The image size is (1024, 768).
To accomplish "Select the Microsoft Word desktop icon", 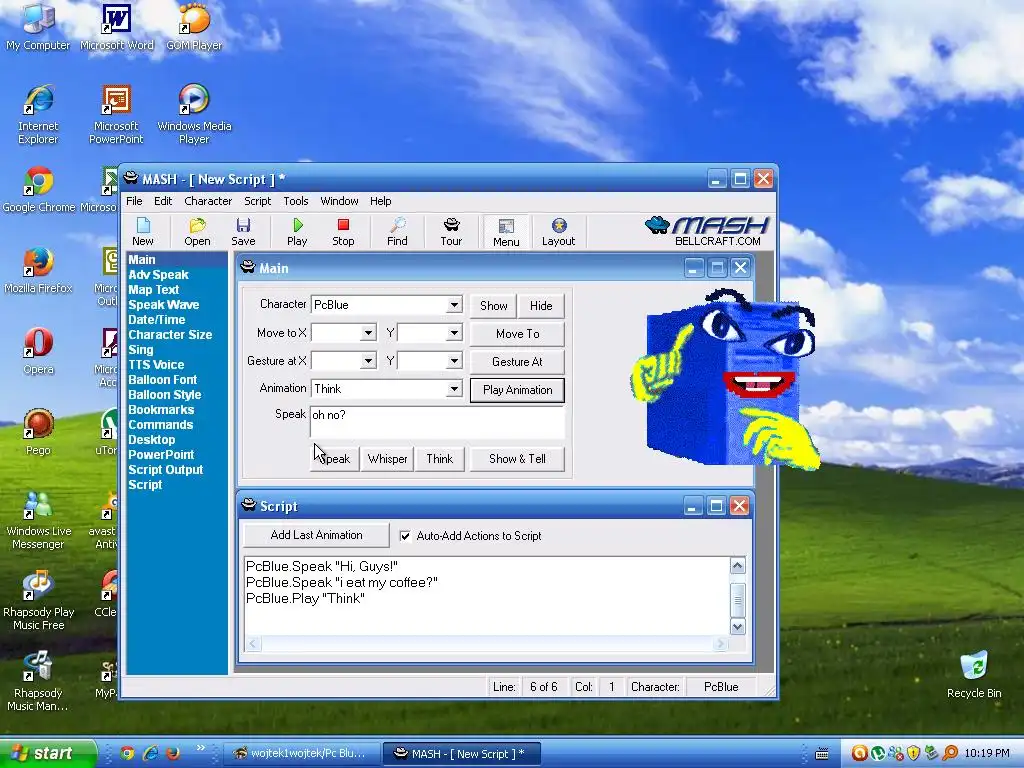I will tap(116, 27).
